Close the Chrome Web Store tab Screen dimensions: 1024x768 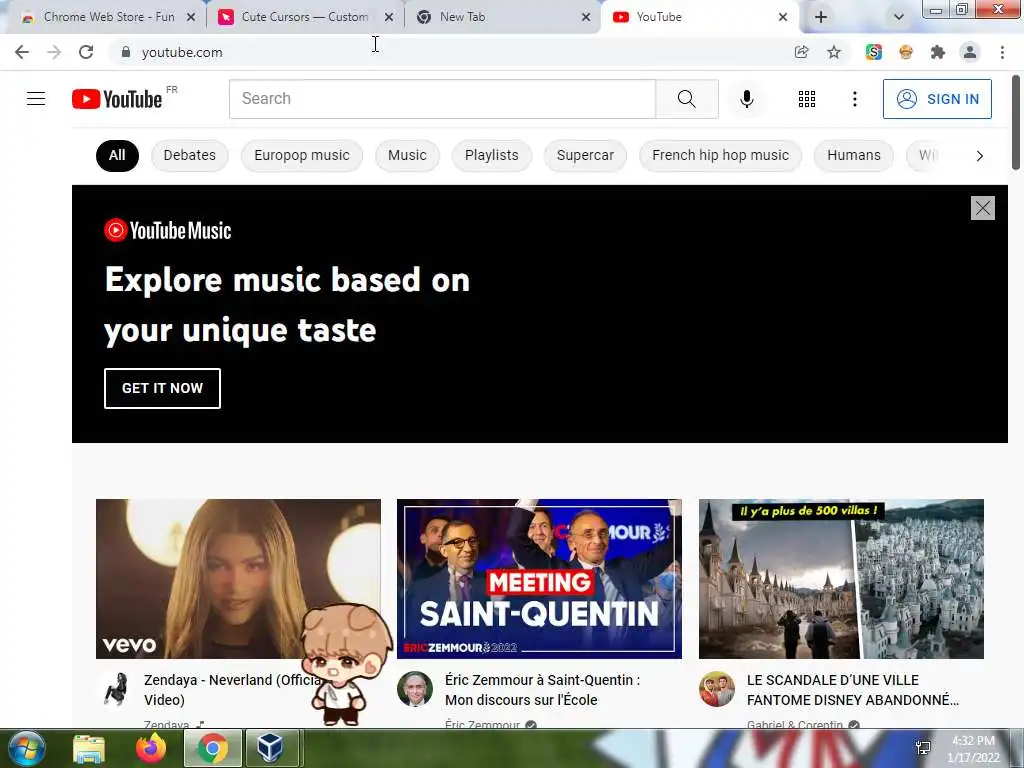(x=191, y=18)
